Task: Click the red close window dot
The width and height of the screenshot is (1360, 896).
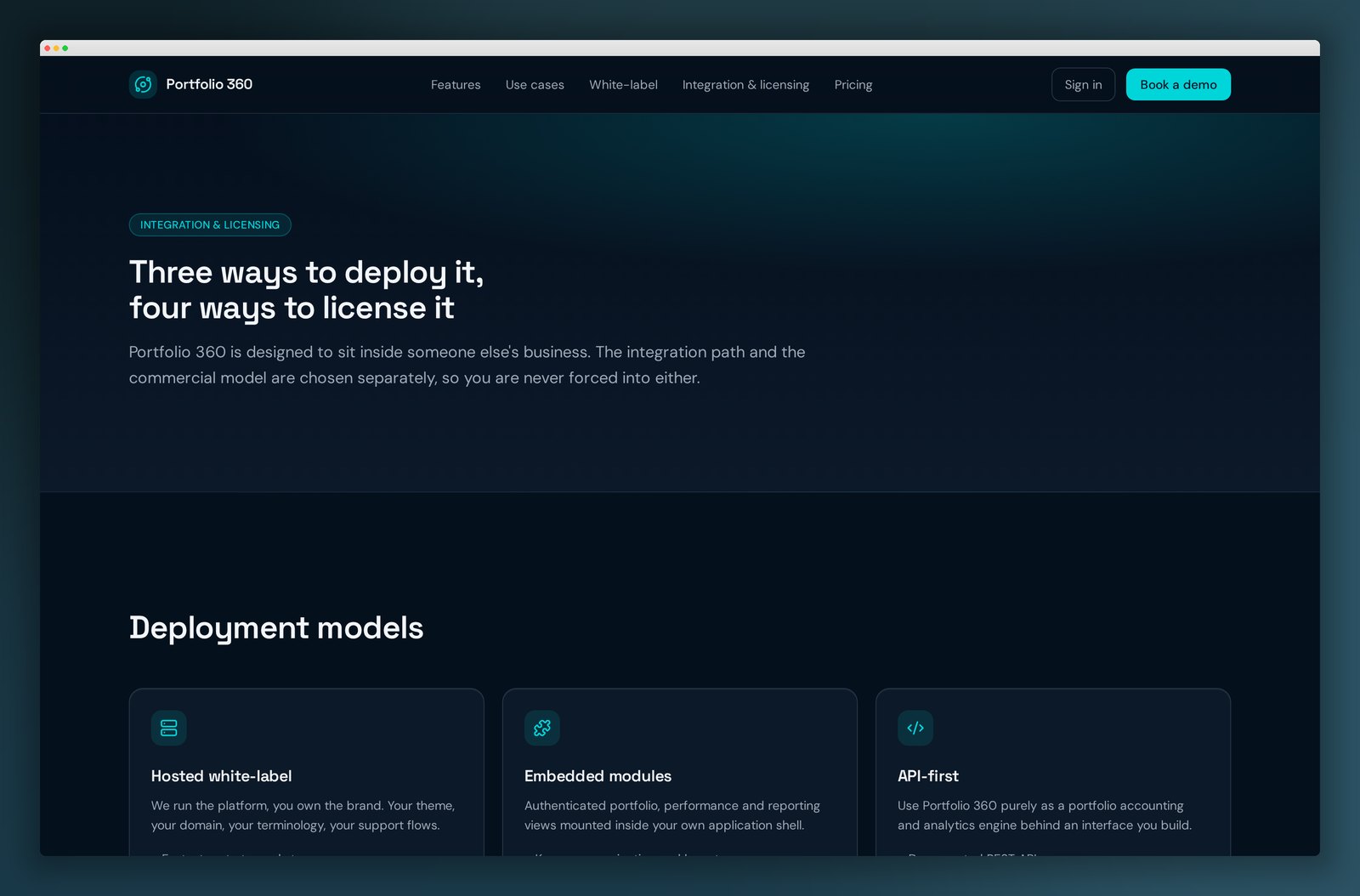Action: 48,48
